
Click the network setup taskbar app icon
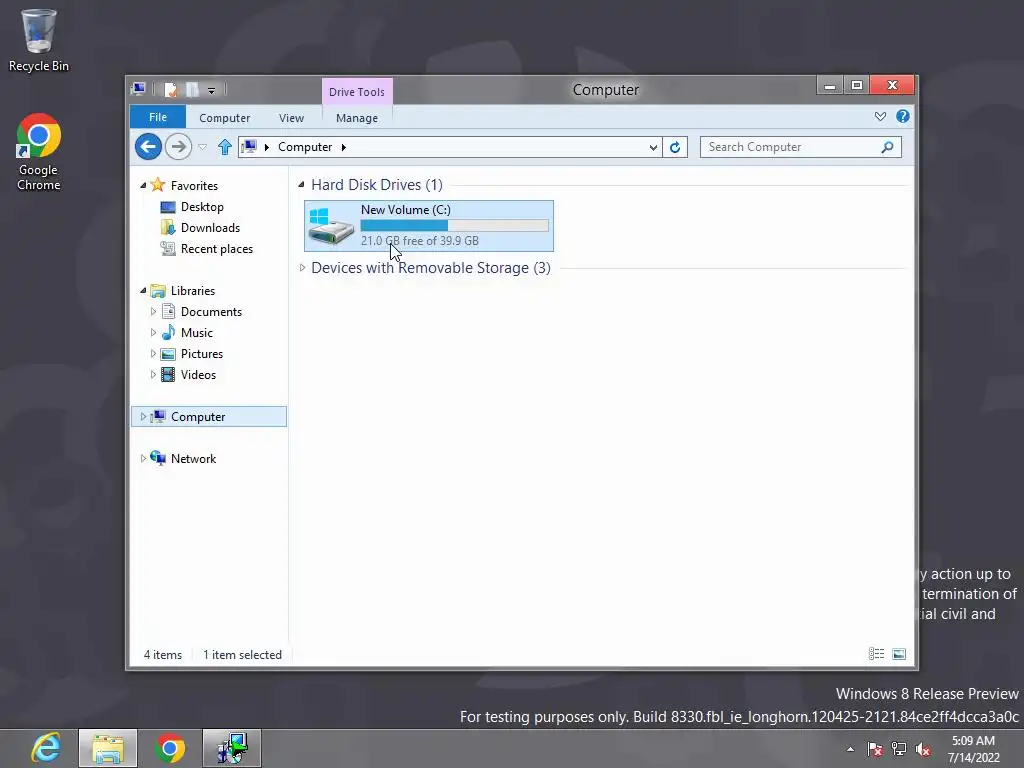click(232, 748)
